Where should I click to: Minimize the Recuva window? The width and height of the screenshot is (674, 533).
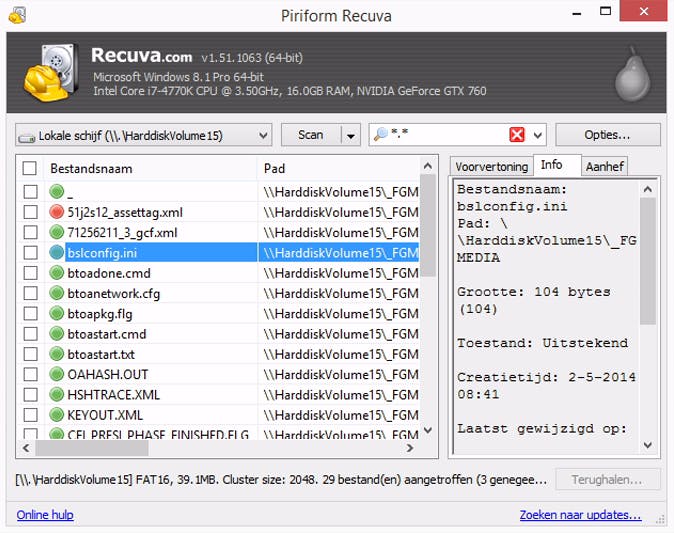coord(577,13)
